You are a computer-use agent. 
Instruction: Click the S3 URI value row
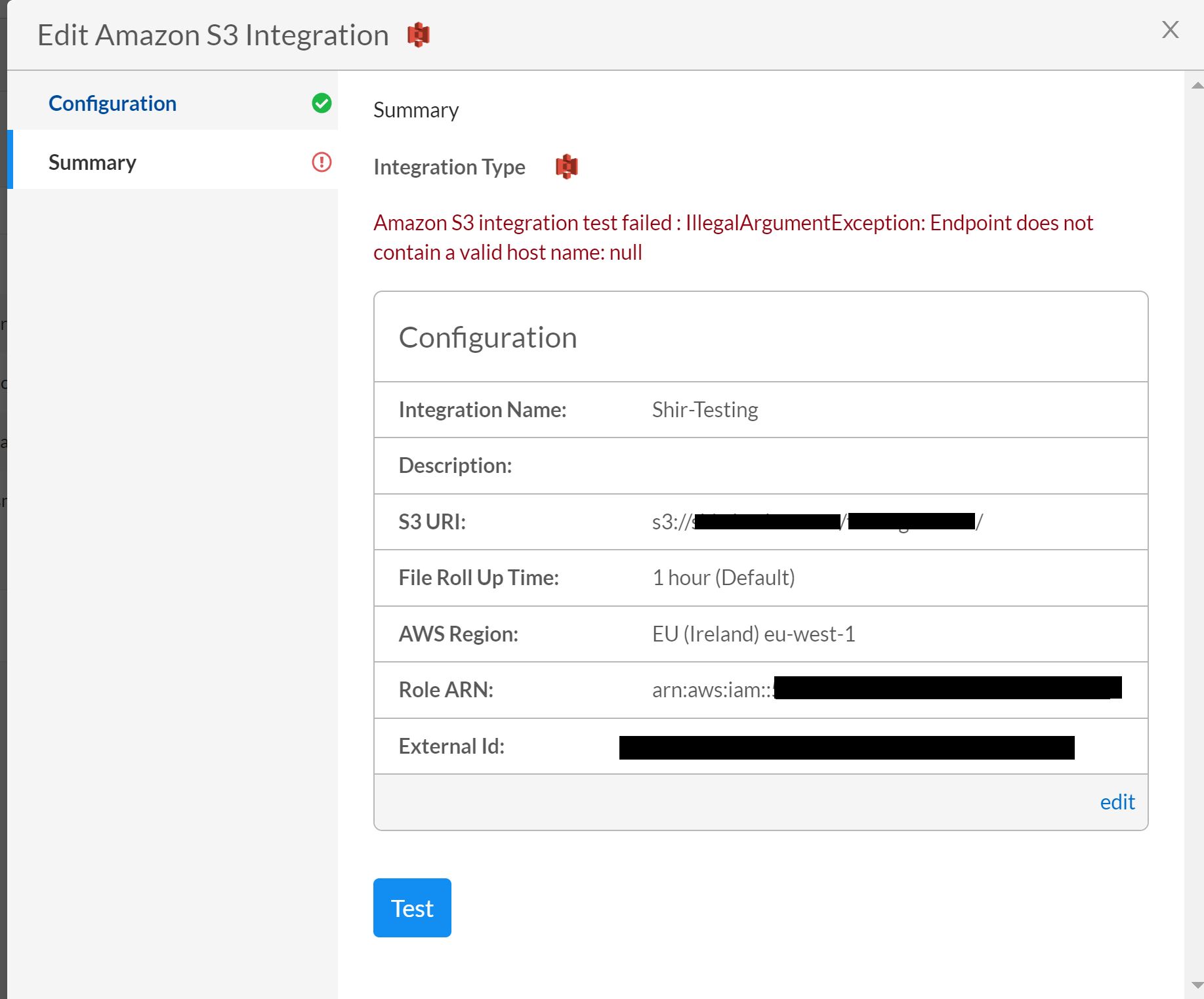tap(816, 521)
